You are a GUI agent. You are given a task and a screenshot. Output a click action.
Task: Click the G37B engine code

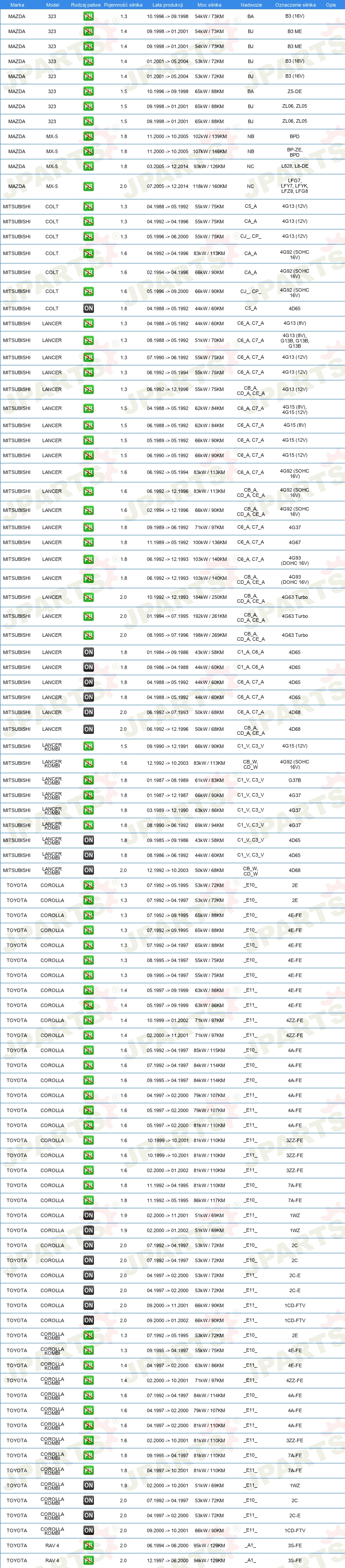click(x=295, y=780)
